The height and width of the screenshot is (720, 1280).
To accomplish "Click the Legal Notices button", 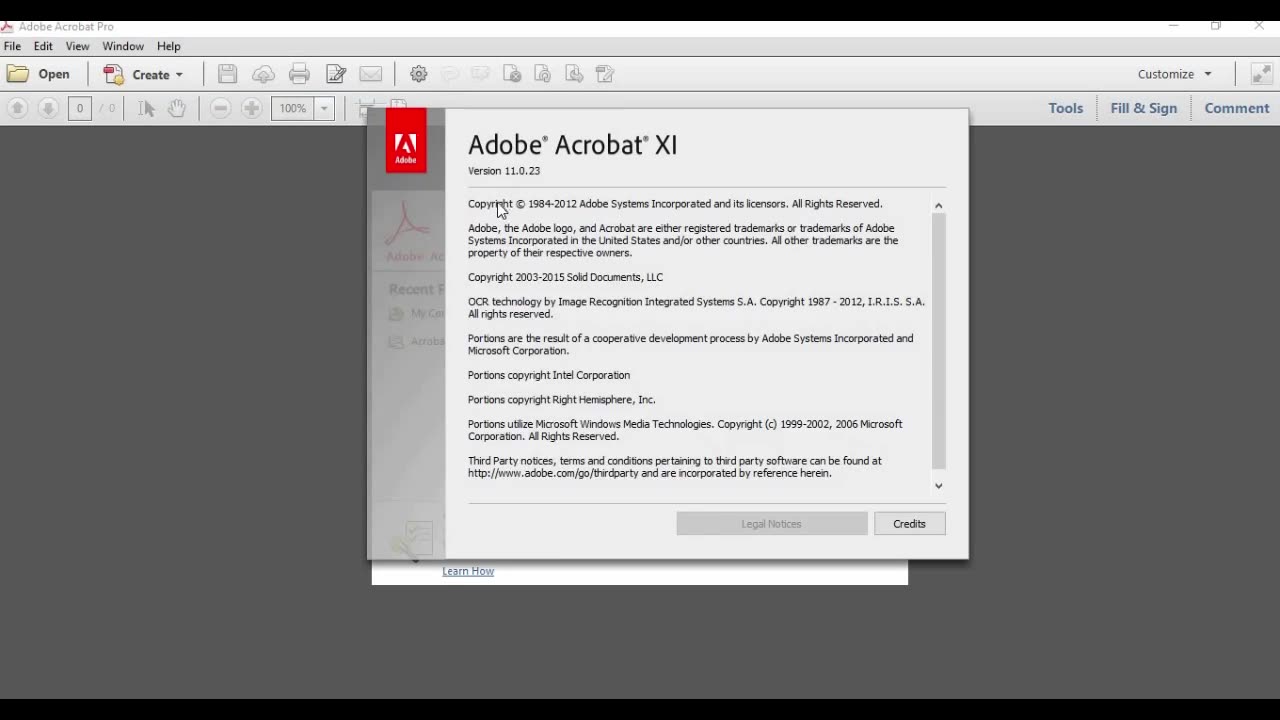I will [x=772, y=524].
